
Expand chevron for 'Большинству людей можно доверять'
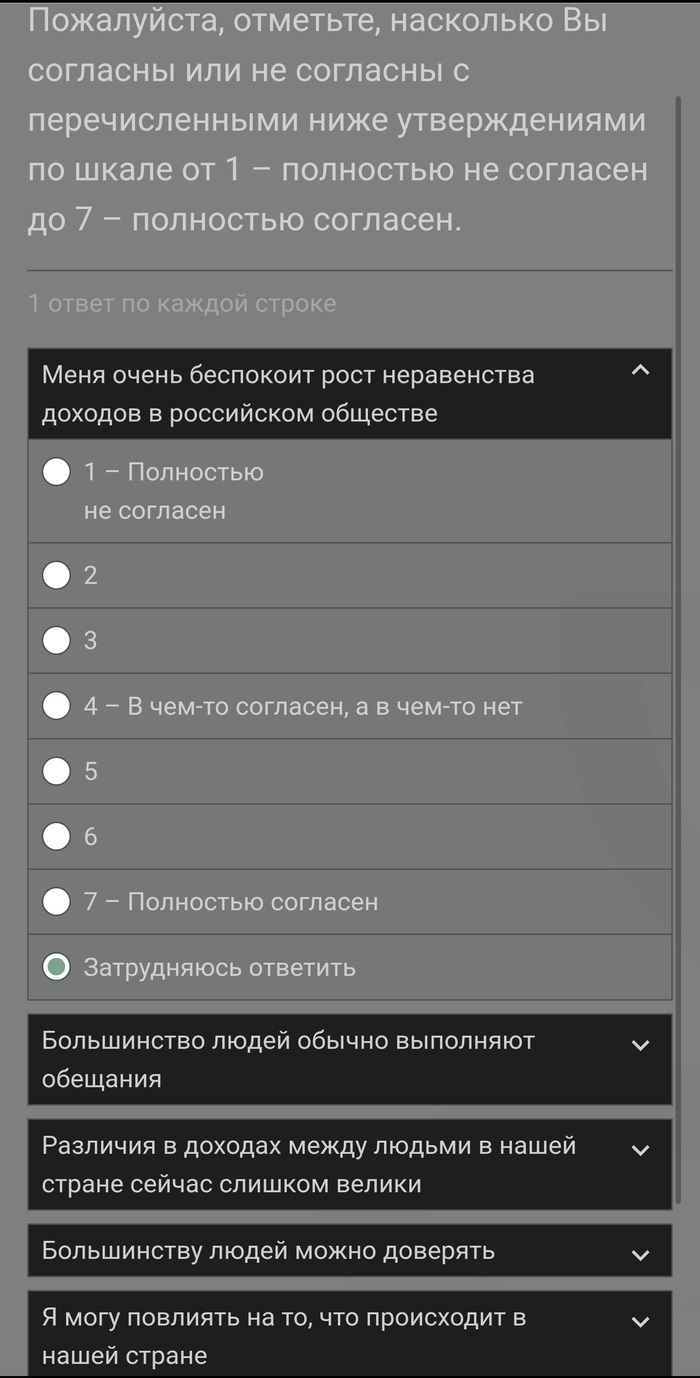pos(641,1256)
